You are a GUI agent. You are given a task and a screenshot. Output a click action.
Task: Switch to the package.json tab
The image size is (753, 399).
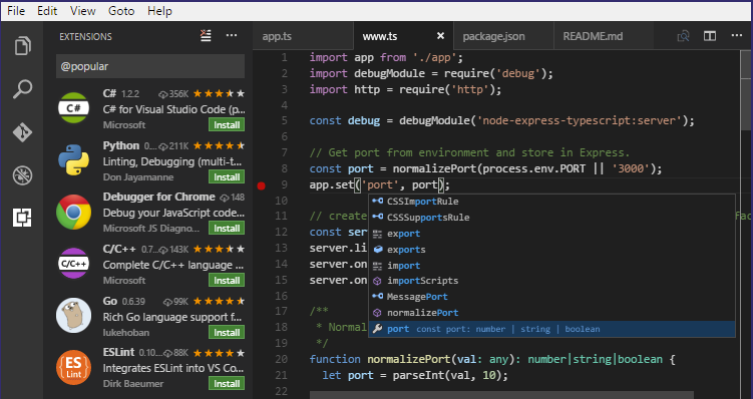[494, 36]
